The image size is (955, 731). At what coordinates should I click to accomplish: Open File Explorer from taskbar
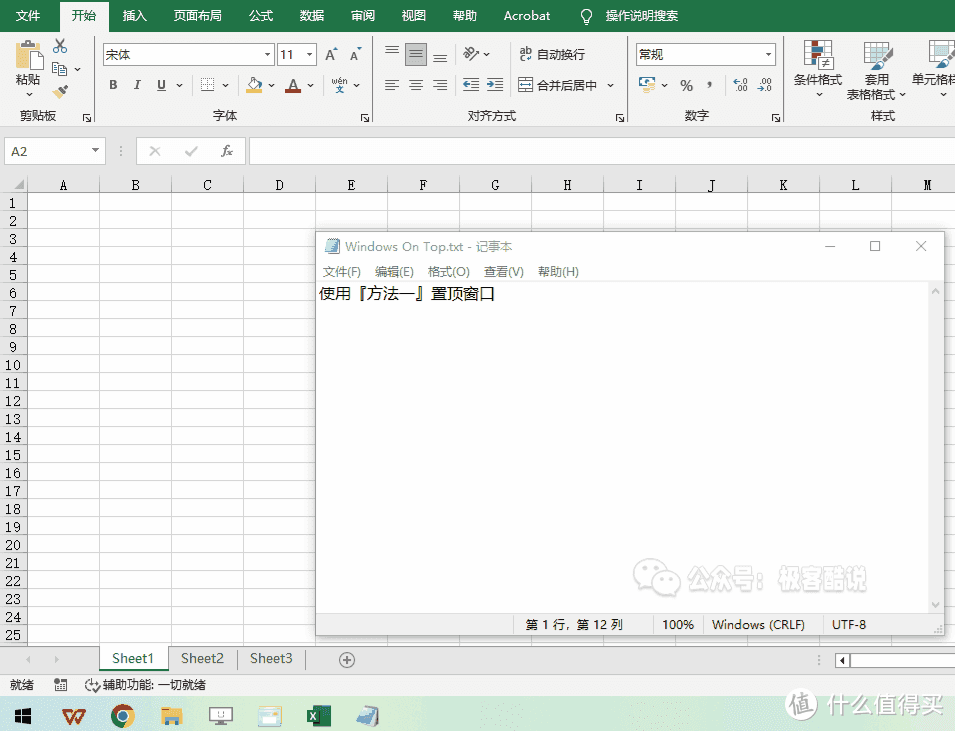[172, 716]
